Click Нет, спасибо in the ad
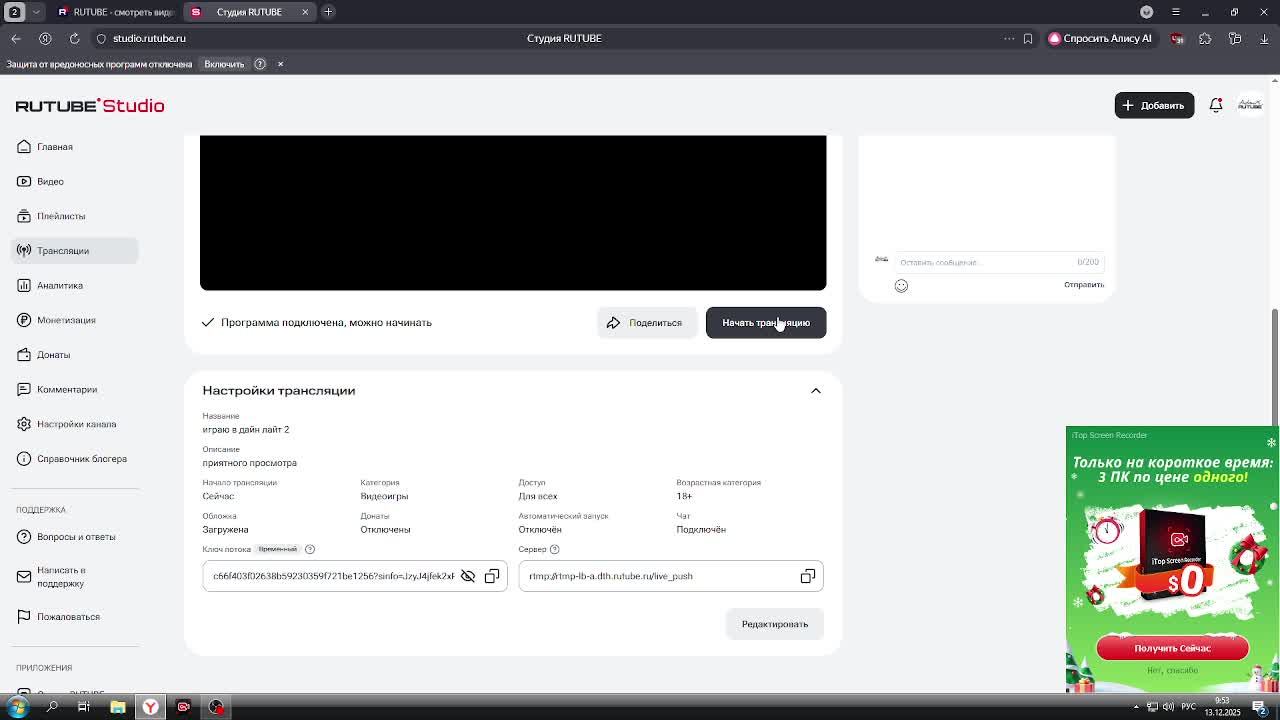Image resolution: width=1280 pixels, height=720 pixels. [x=1172, y=670]
